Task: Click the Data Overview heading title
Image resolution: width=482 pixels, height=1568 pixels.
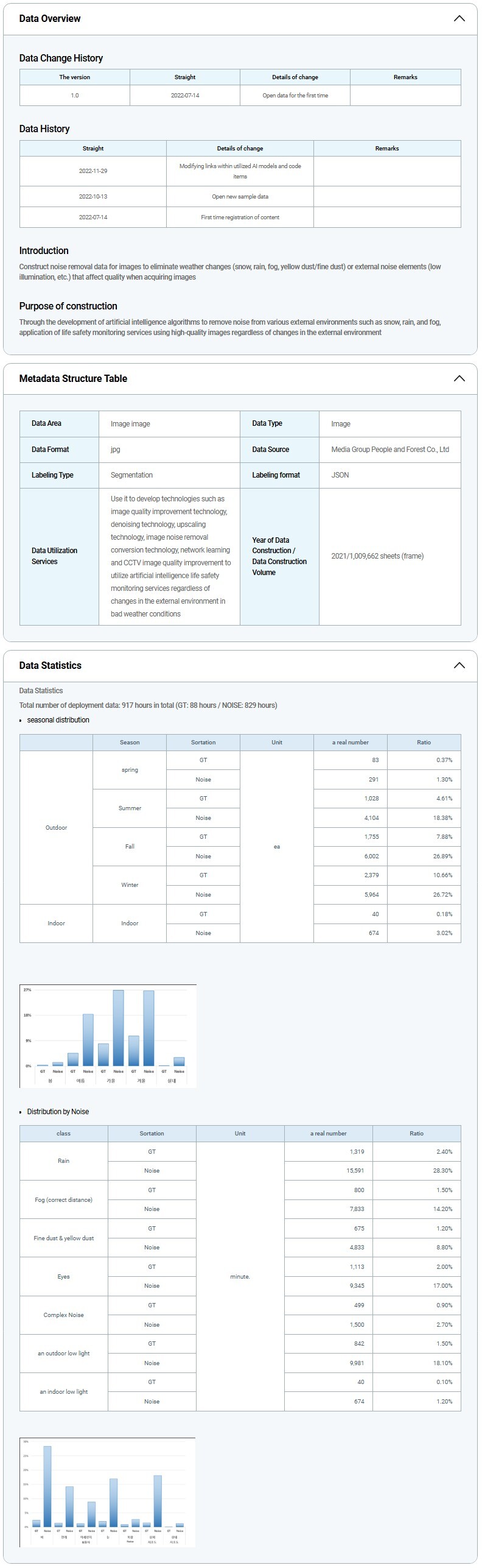Action: 50,18
